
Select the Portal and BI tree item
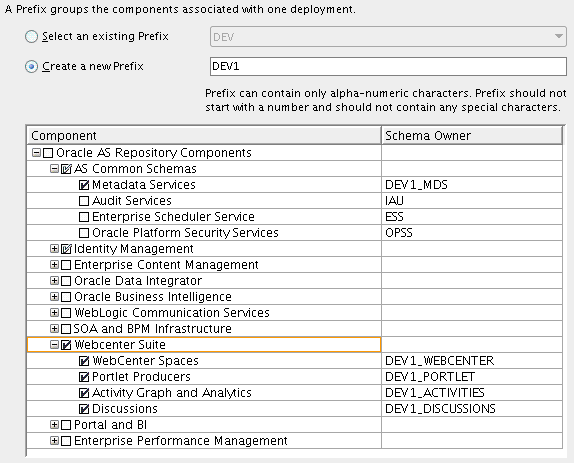pos(110,425)
